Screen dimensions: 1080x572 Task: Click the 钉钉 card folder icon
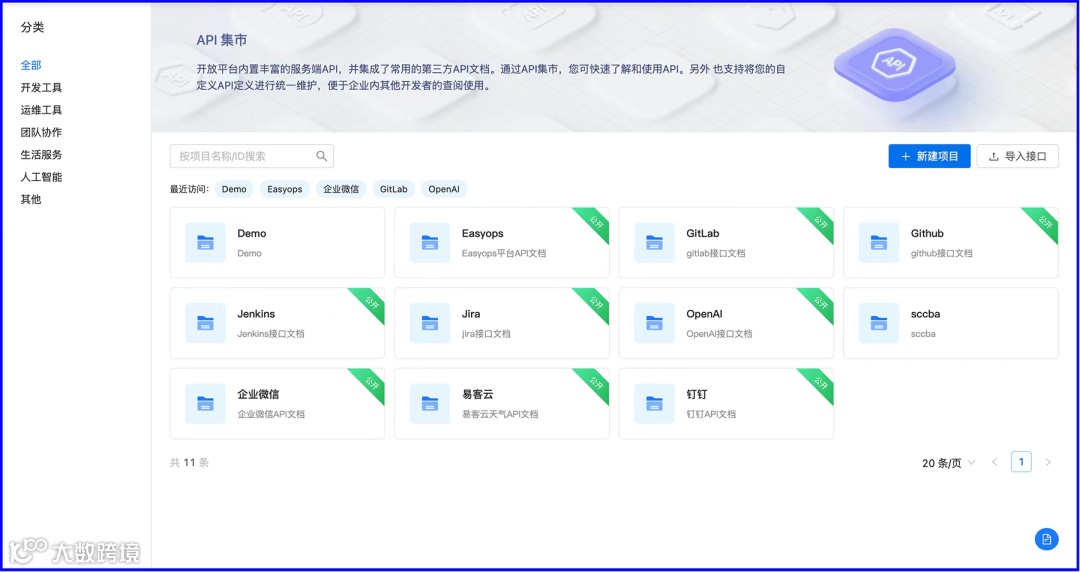pyautogui.click(x=654, y=404)
